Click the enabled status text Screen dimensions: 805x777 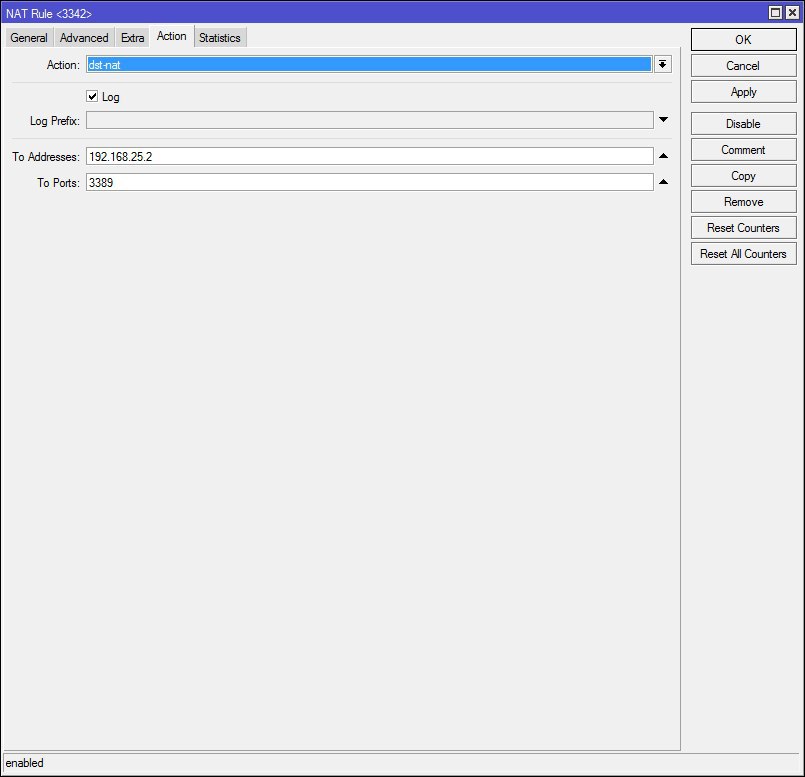tap(25, 763)
